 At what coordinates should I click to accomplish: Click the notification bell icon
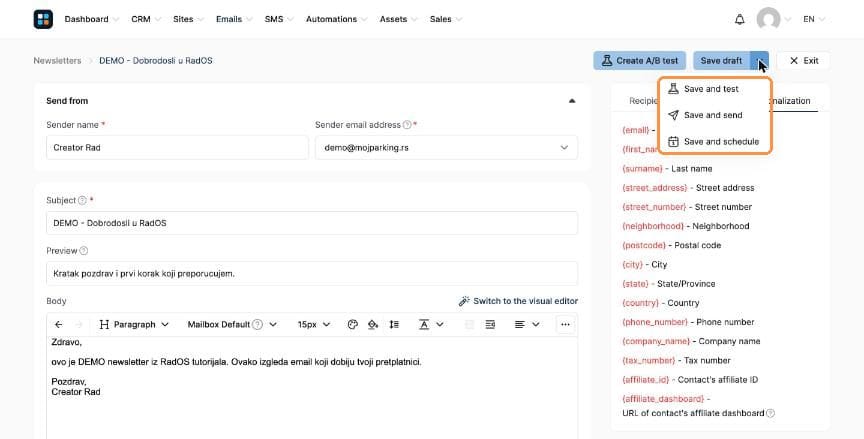coord(739,19)
